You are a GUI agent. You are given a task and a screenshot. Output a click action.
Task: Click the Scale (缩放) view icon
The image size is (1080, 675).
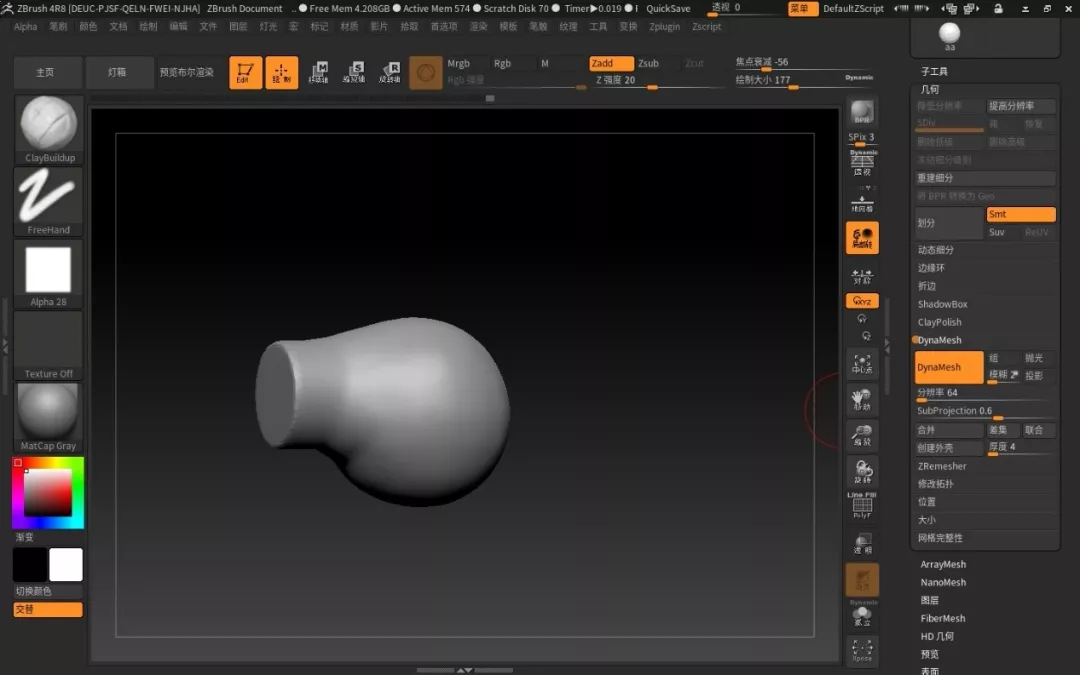[x=862, y=436]
